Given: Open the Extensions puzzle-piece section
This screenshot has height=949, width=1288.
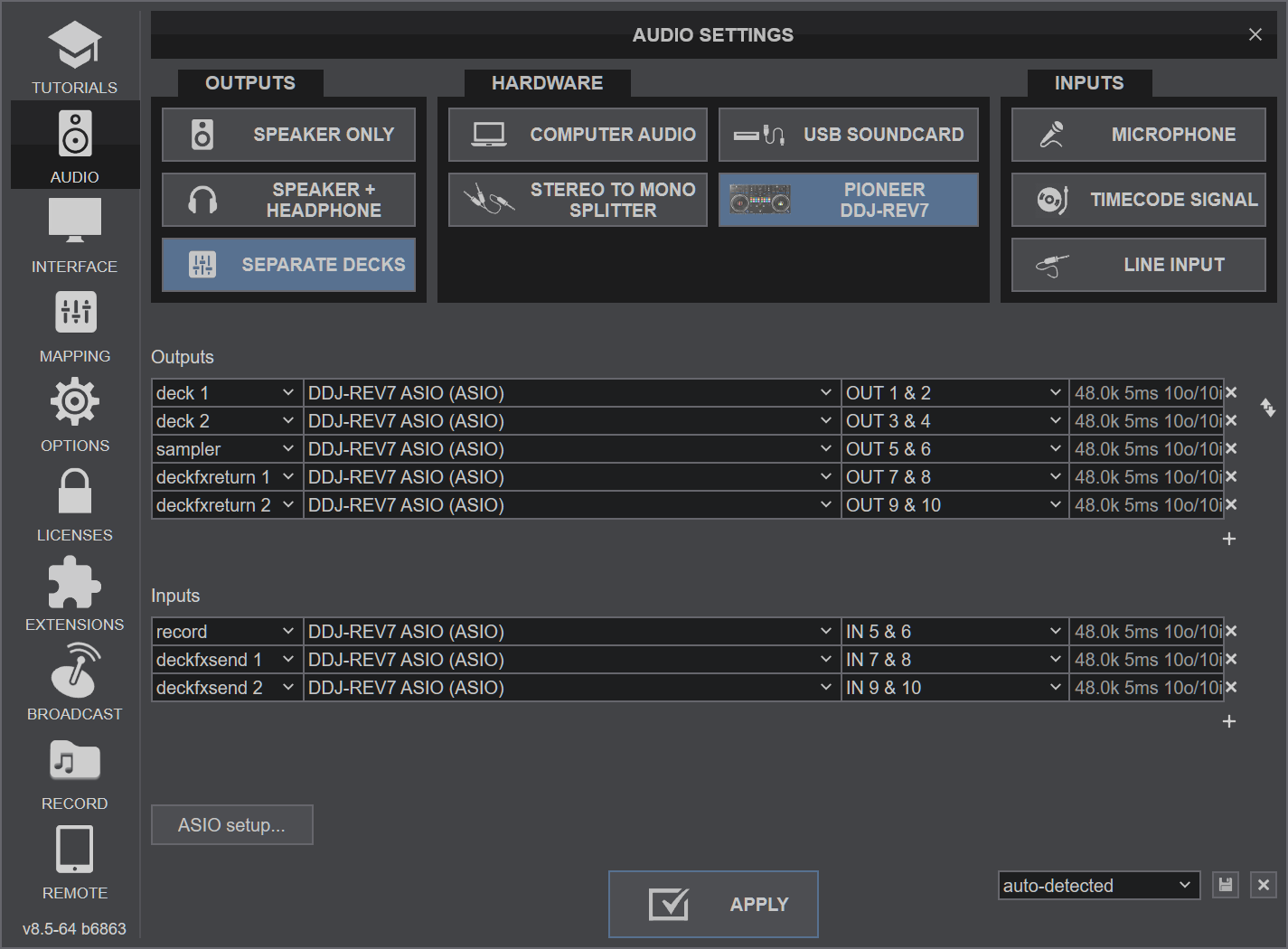Looking at the screenshot, I should [x=74, y=593].
